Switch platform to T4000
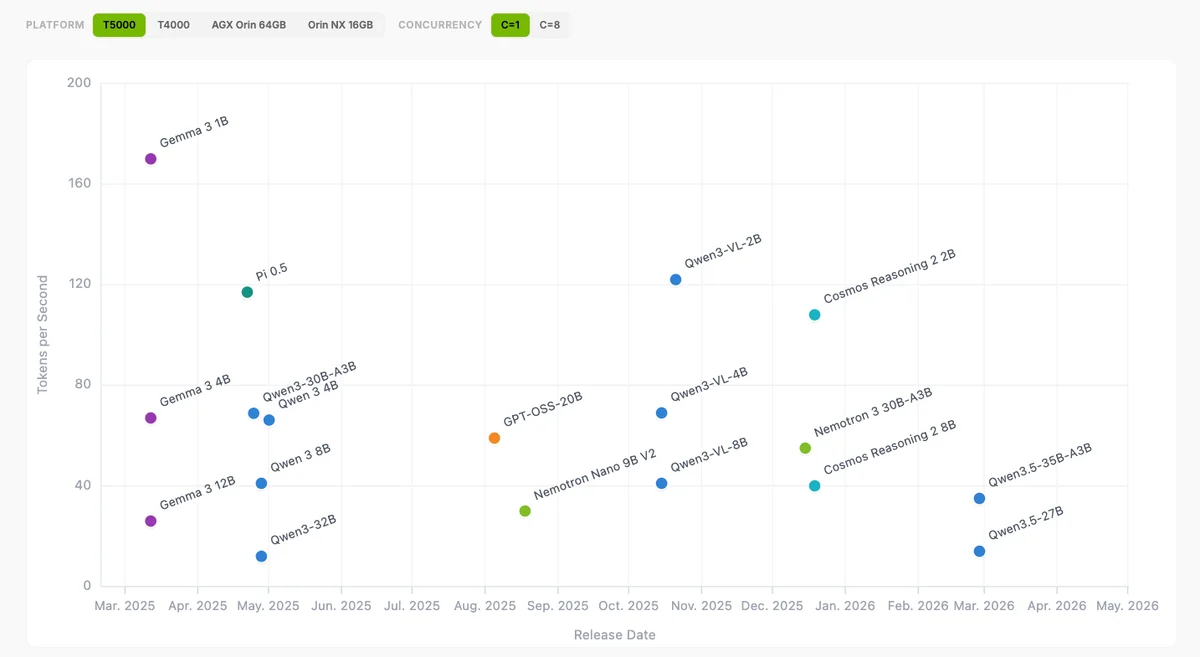This screenshot has width=1200, height=657. click(x=173, y=25)
